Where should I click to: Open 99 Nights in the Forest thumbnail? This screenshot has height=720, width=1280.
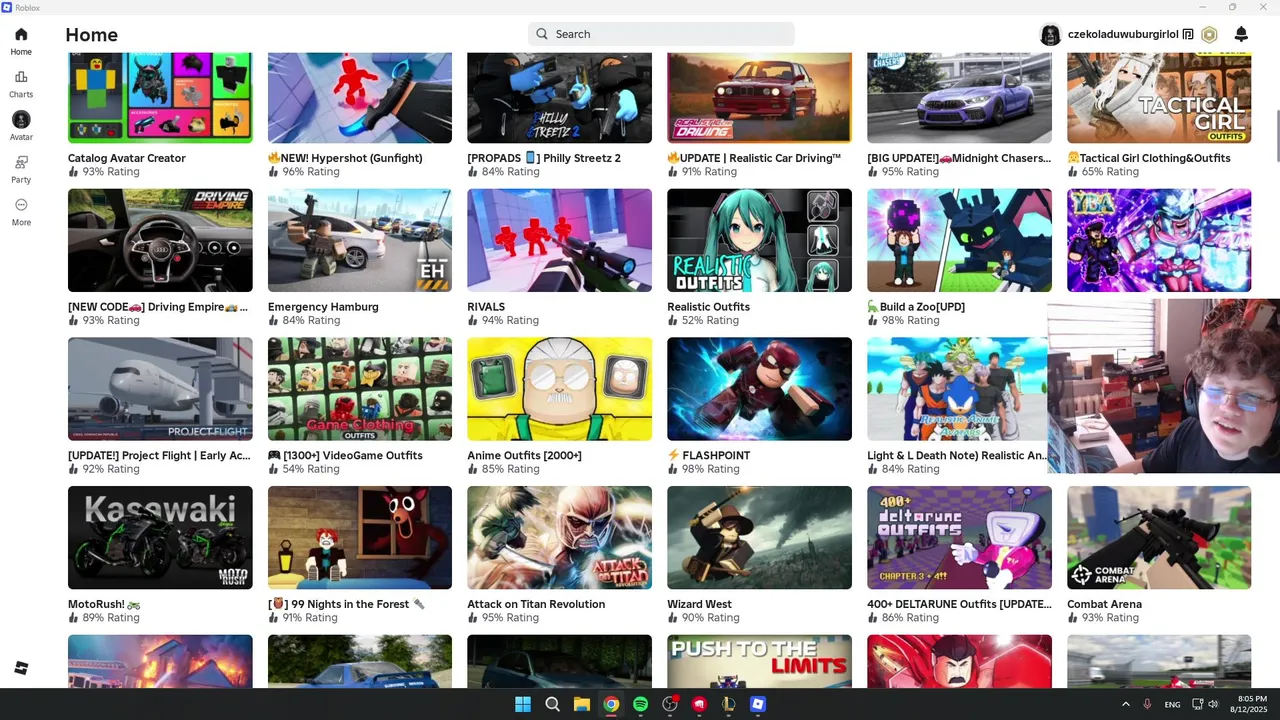360,538
